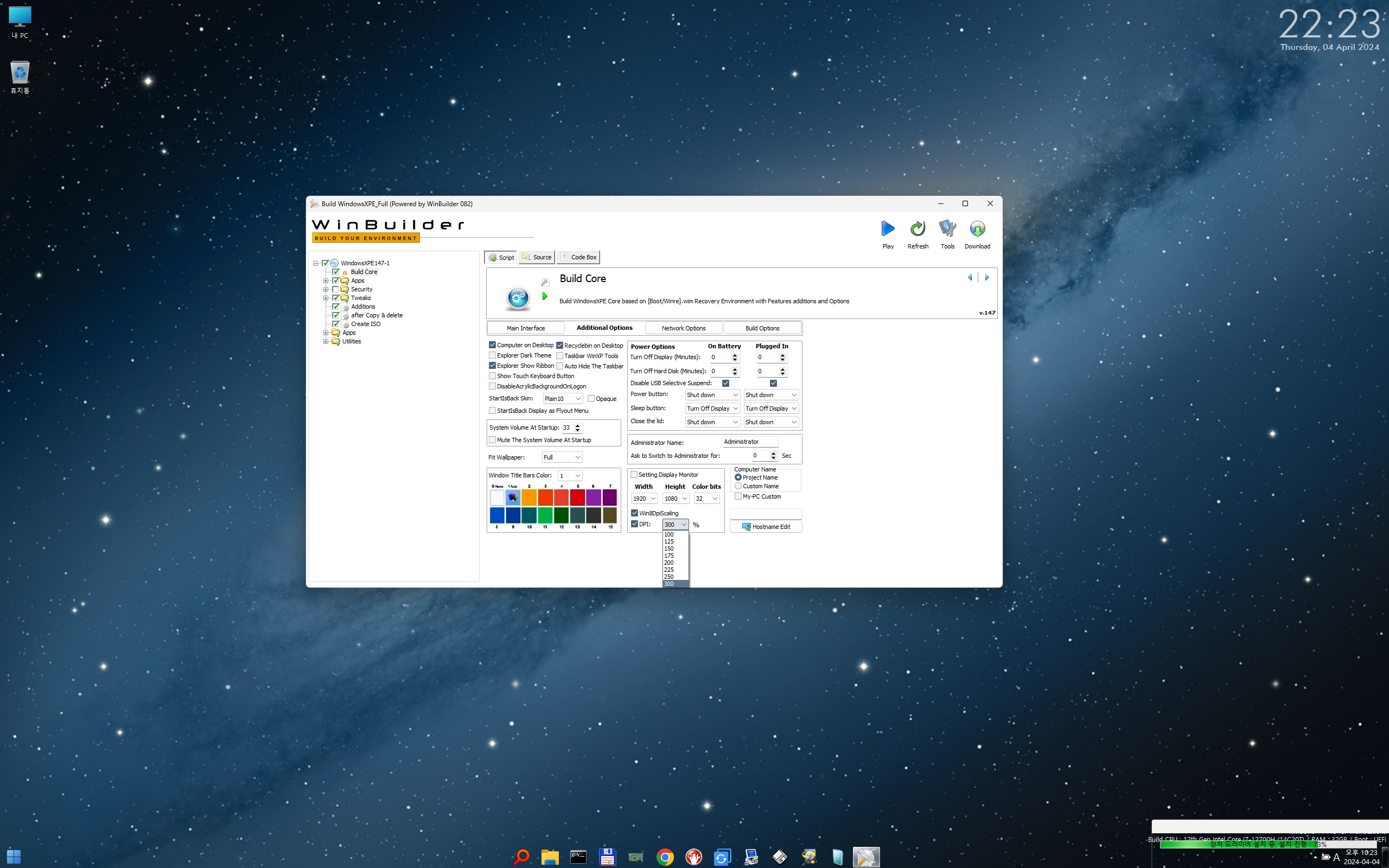
Task: Open the Download icon in WinBuilder
Action: [977, 229]
